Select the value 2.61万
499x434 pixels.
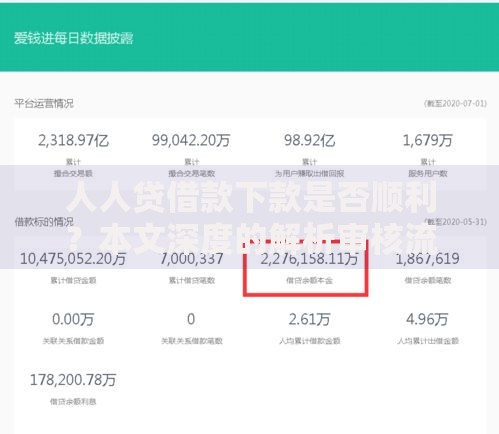(x=310, y=319)
